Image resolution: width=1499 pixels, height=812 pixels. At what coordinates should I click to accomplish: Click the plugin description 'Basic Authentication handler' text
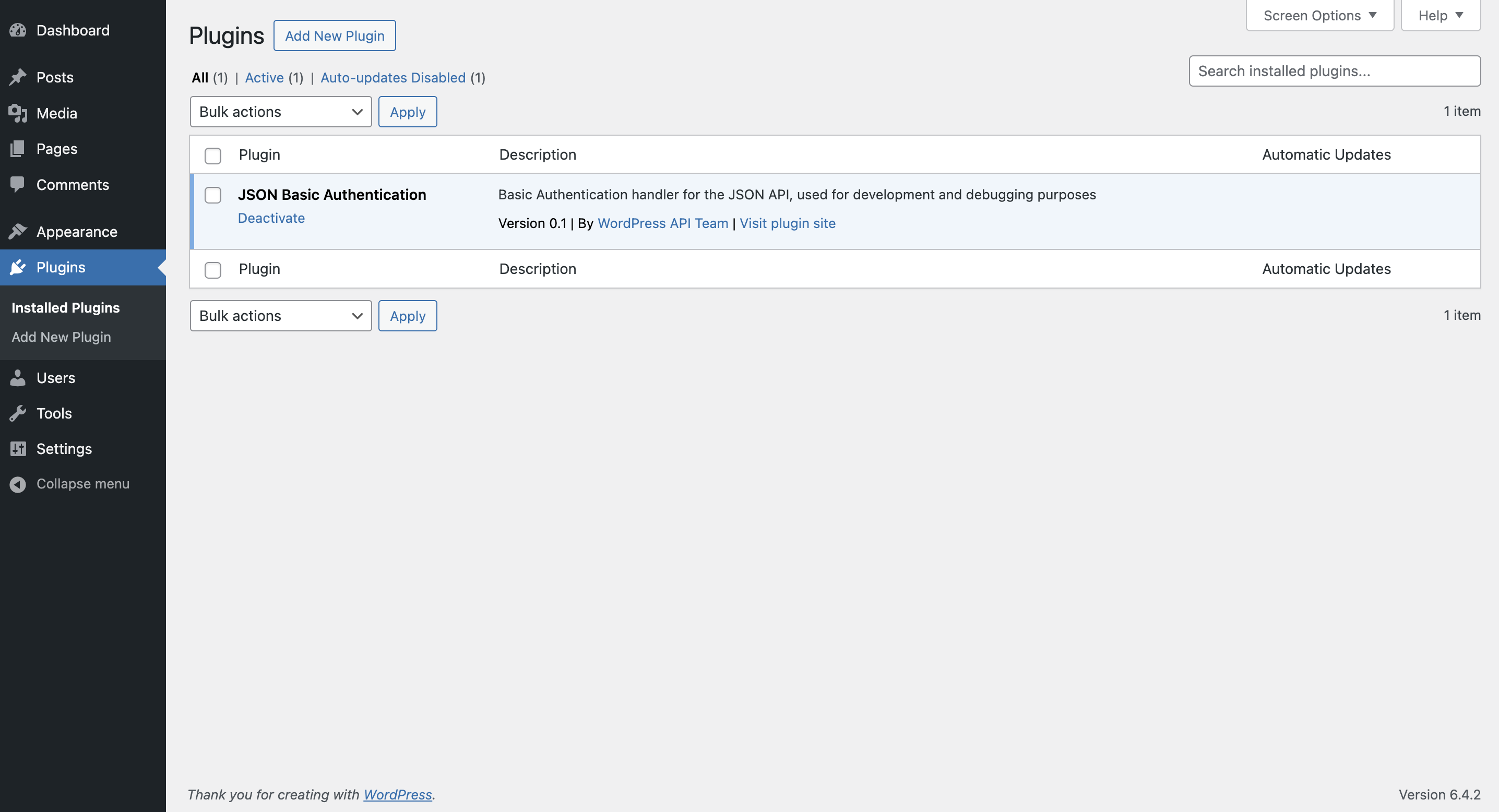tap(797, 195)
